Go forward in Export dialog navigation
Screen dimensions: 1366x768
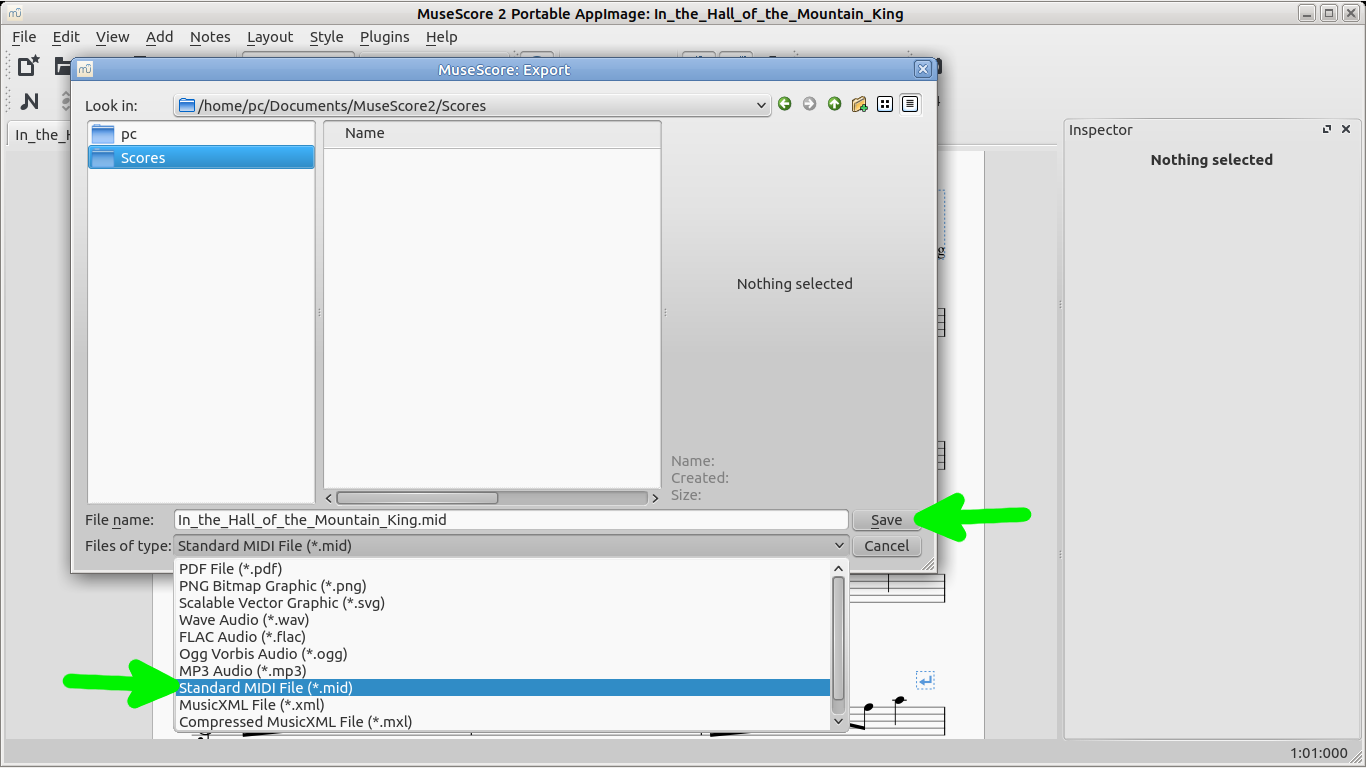(810, 104)
